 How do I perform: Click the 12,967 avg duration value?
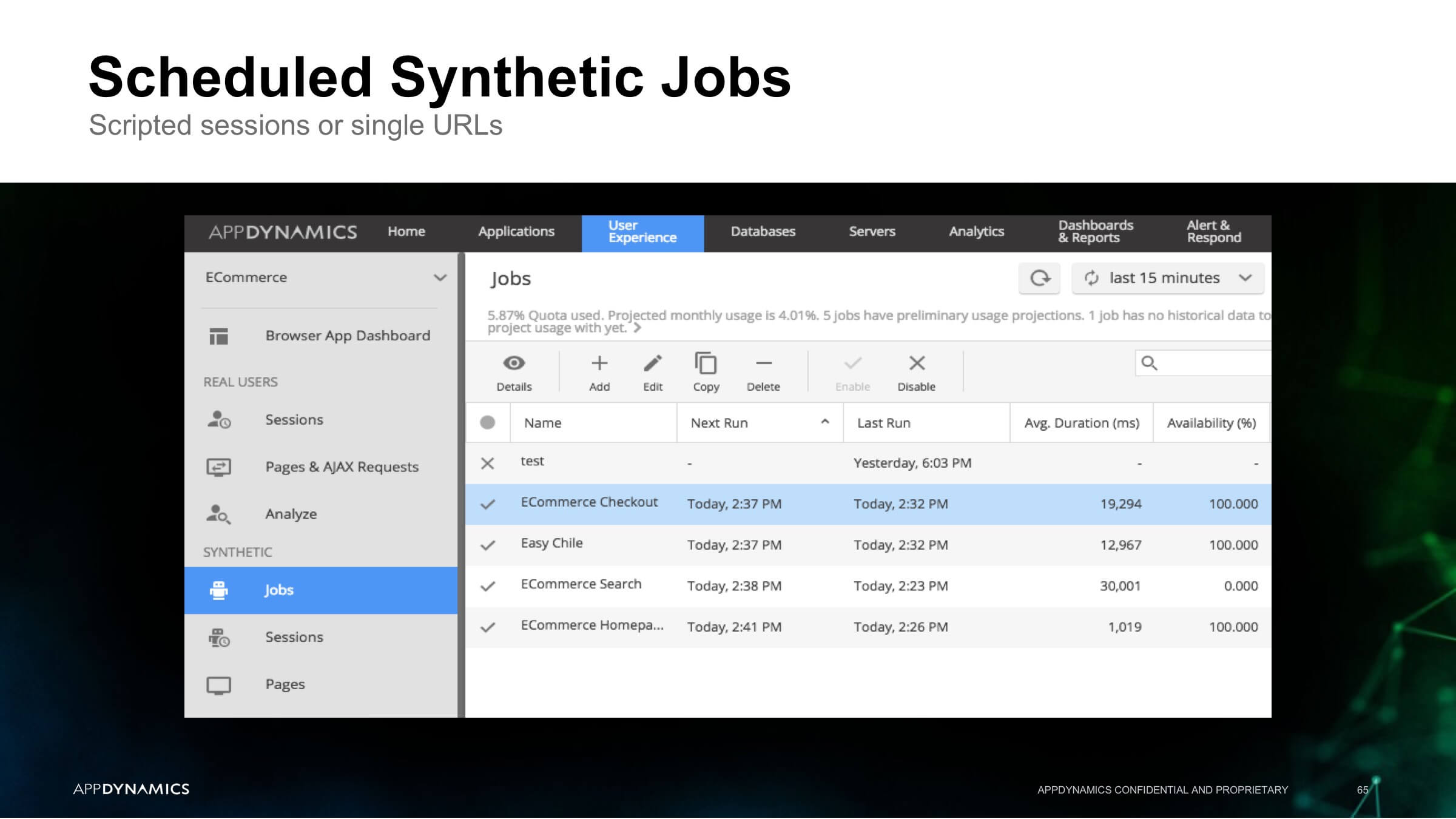[1121, 545]
